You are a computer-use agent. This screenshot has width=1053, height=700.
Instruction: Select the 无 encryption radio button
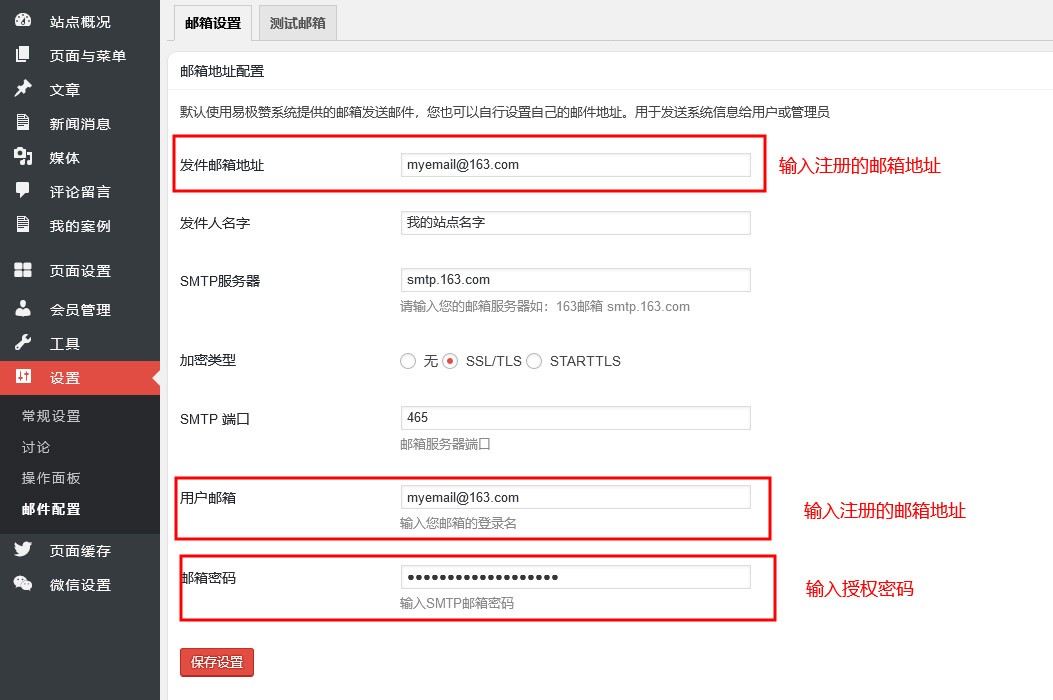408,361
